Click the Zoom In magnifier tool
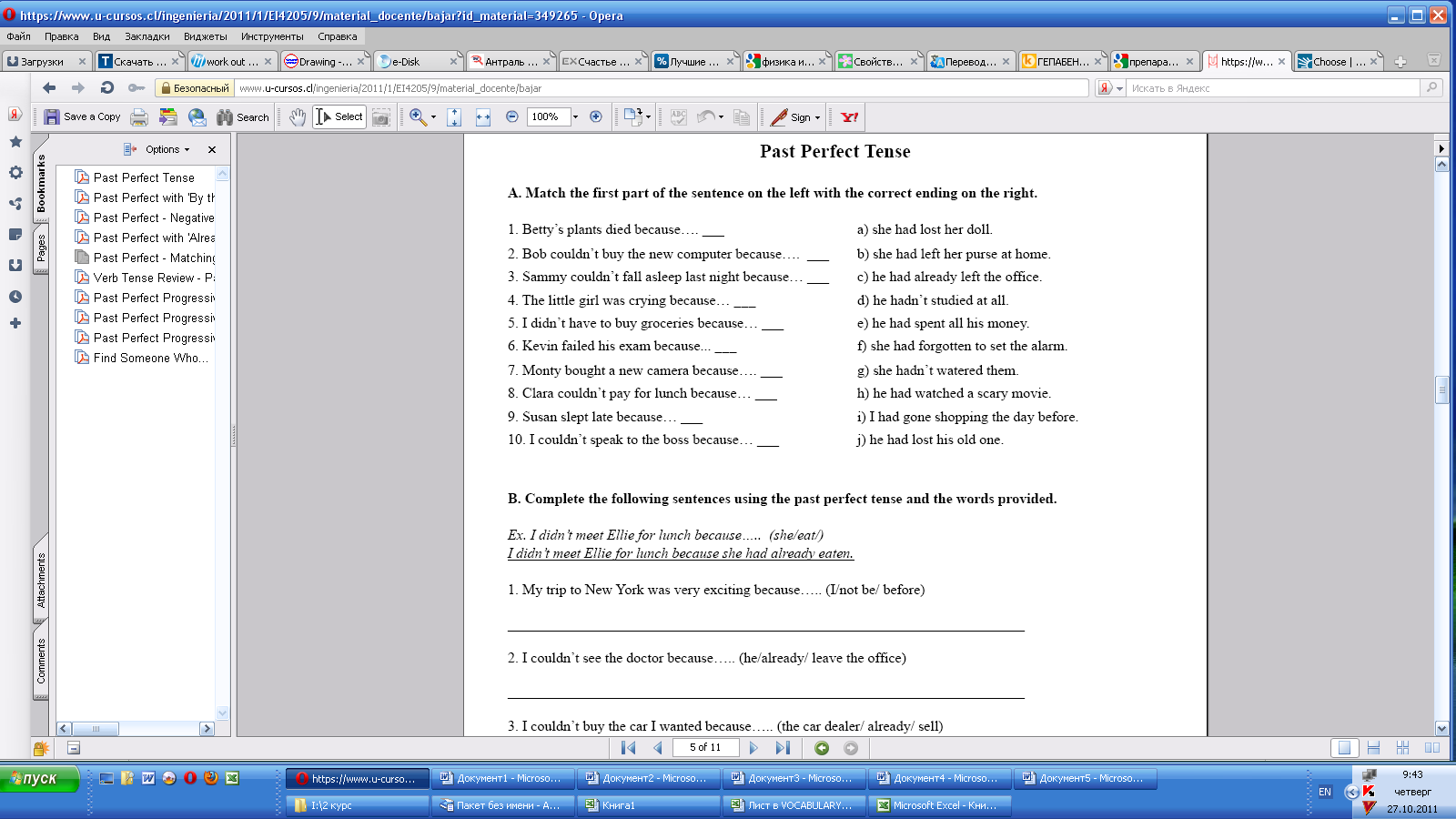The width and height of the screenshot is (1456, 819). [x=418, y=116]
